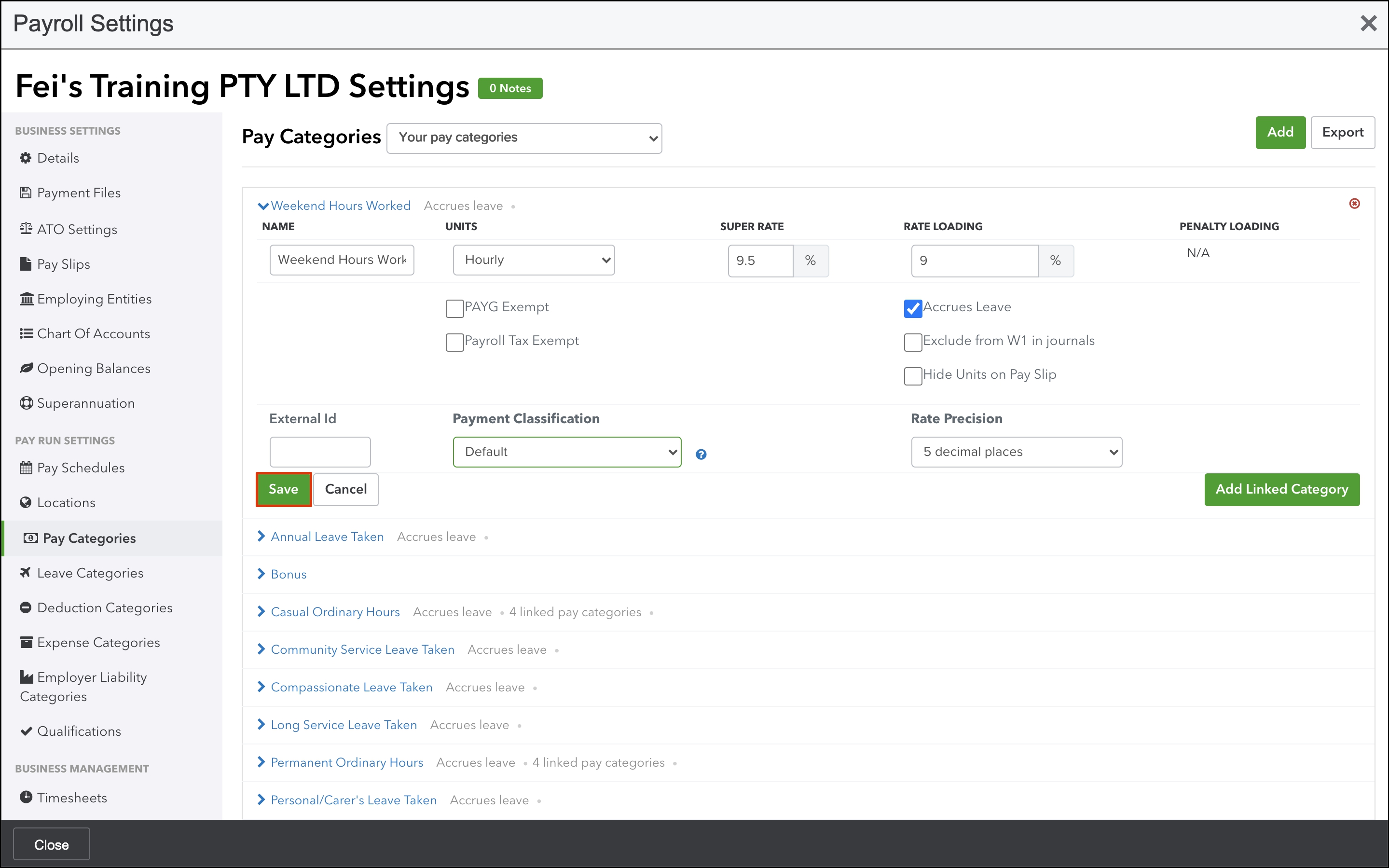
Task: Open the Units dropdown set to Hourly
Action: [533, 260]
